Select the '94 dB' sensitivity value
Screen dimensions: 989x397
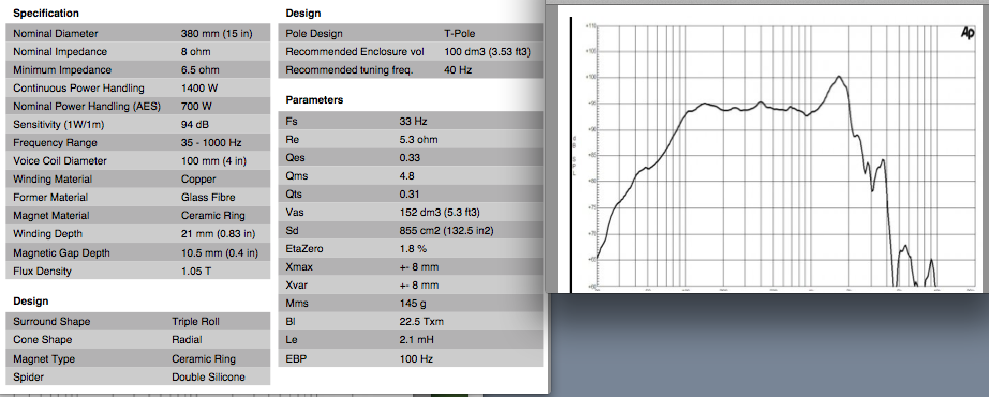195,124
